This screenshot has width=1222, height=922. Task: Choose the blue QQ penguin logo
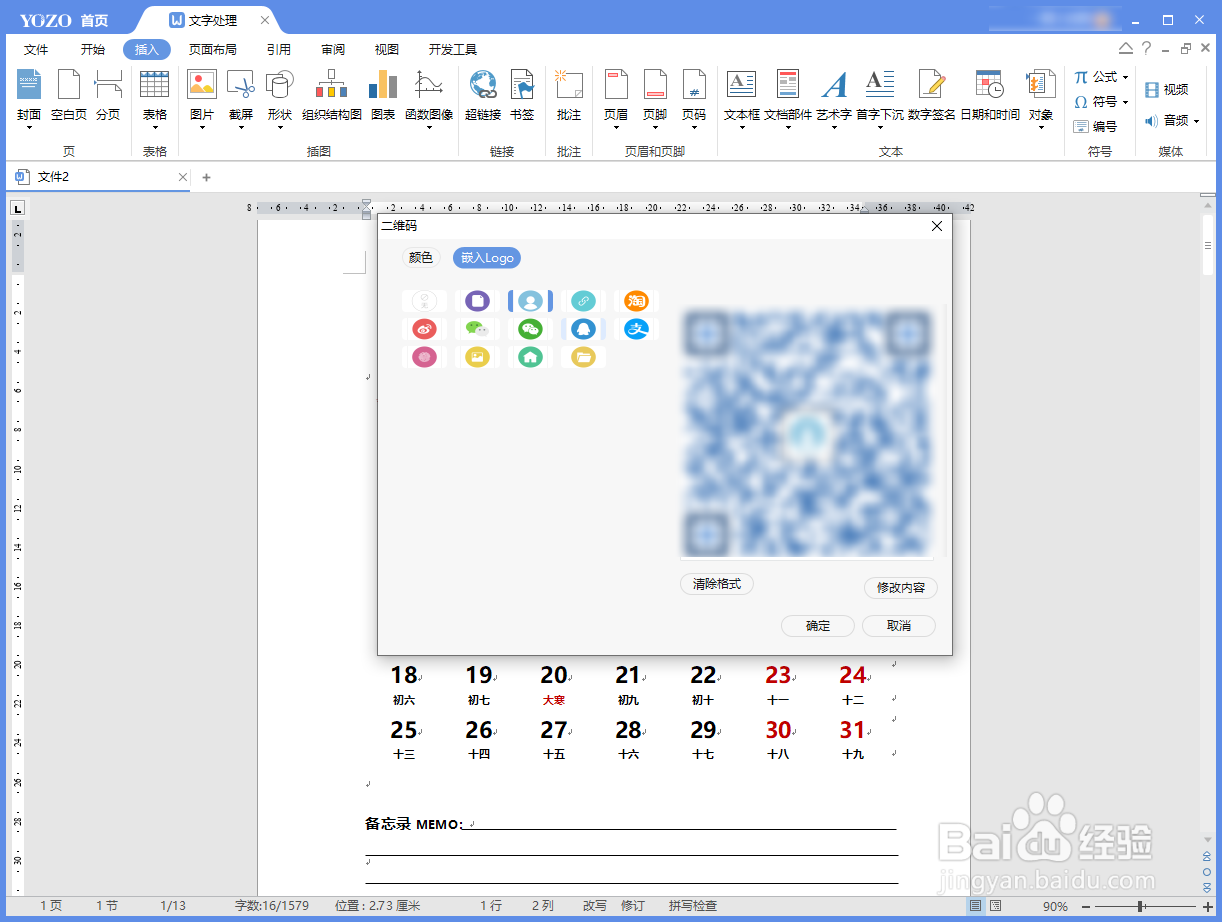point(583,329)
